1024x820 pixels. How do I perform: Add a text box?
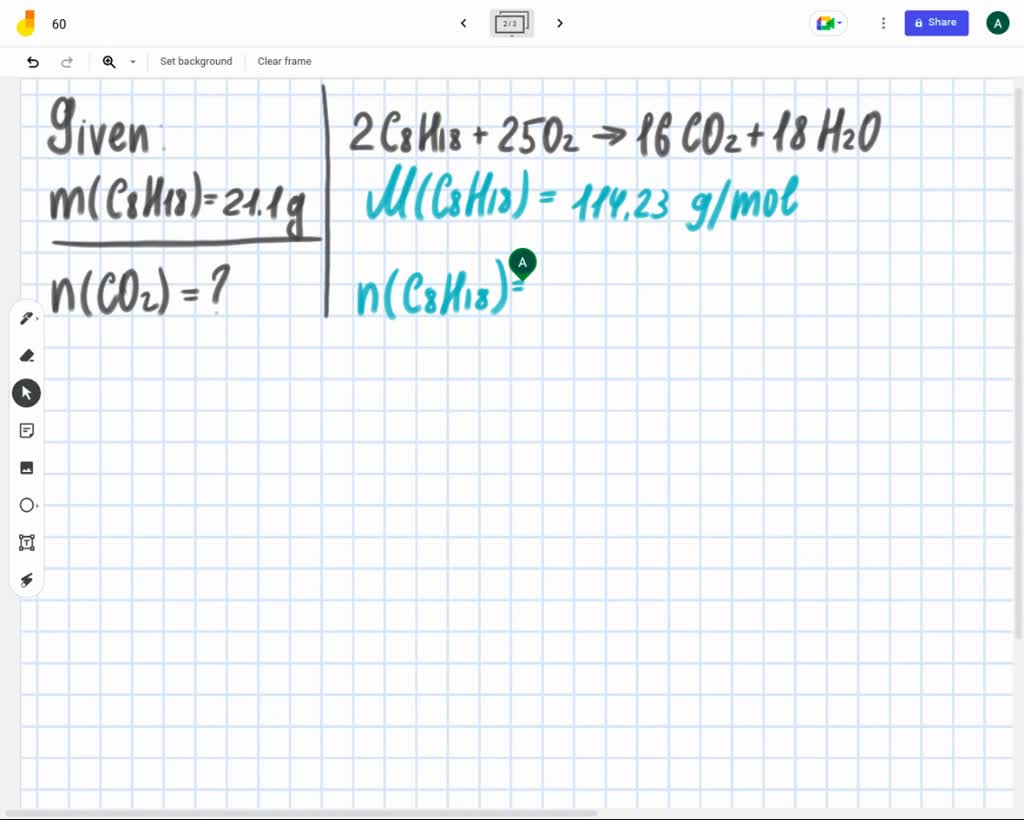tap(27, 542)
